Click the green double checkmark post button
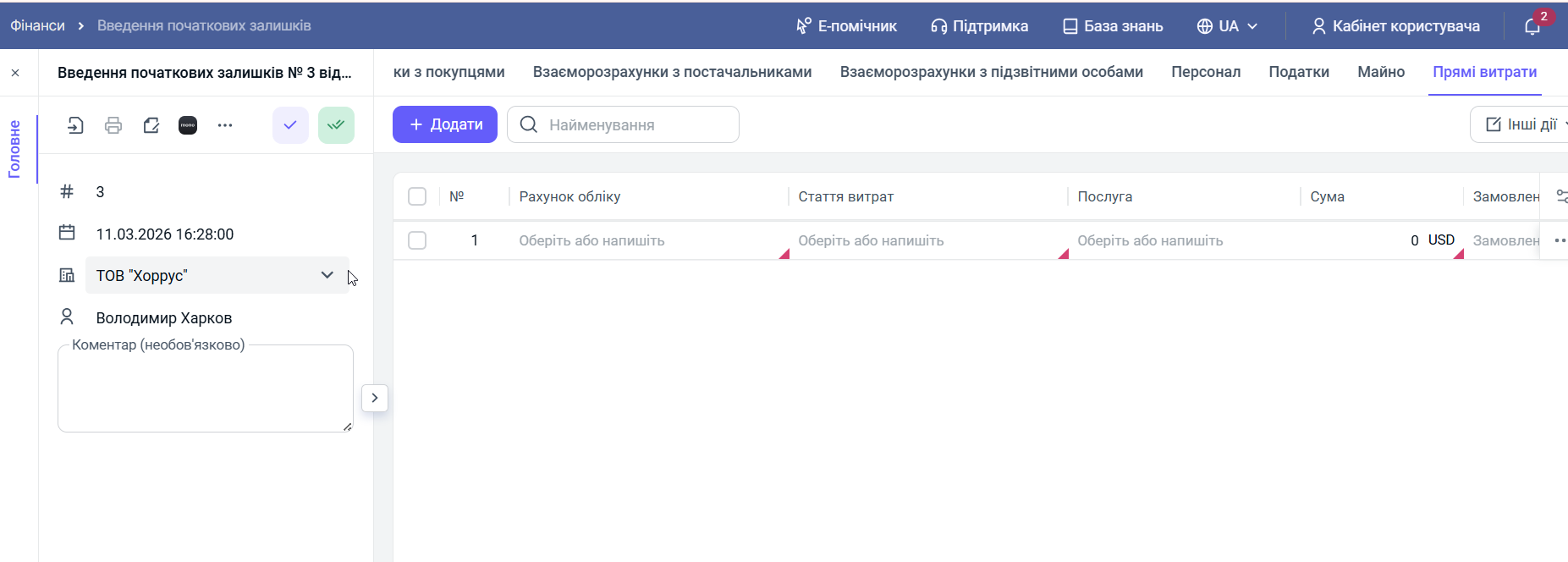 pyautogui.click(x=336, y=125)
